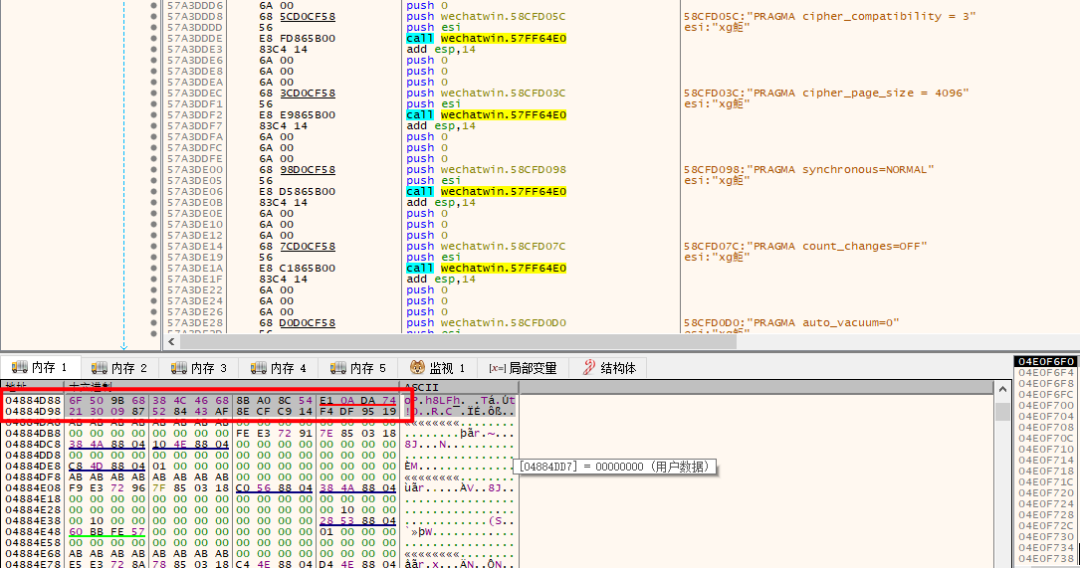
Task: Toggle breakpoint dot at row 57A3DDDE
Action: (154, 39)
